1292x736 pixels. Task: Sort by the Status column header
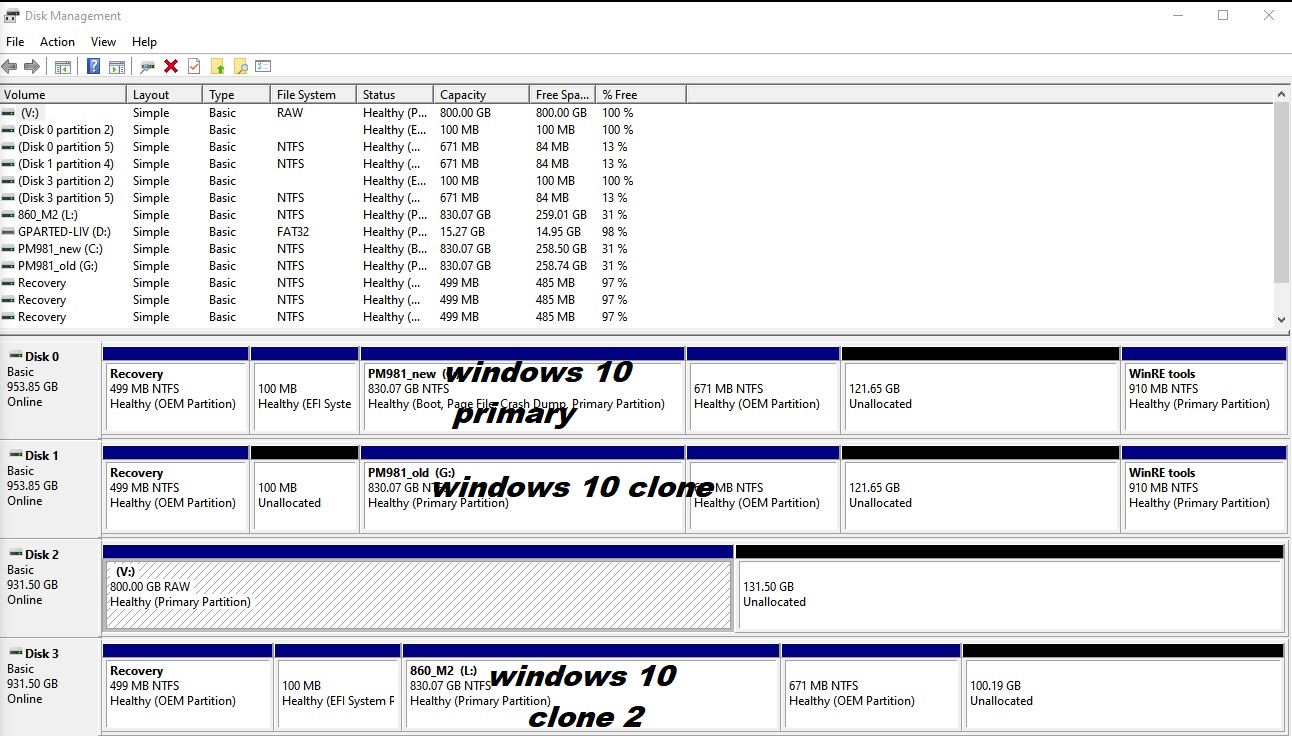click(395, 95)
